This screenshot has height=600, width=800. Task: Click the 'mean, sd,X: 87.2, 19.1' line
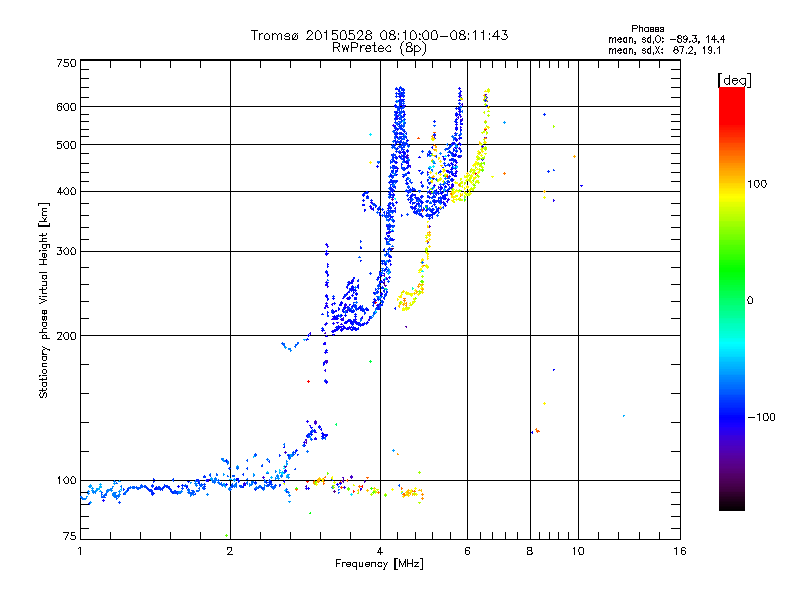[664, 50]
